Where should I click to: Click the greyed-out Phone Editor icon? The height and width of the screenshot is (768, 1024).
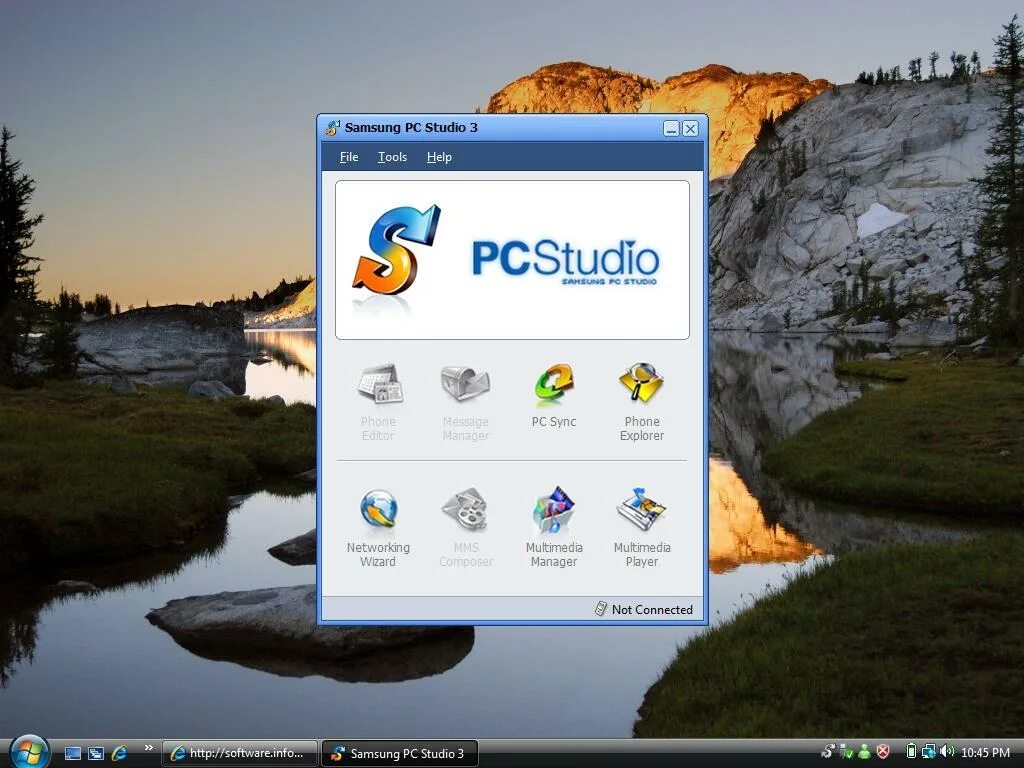(379, 383)
